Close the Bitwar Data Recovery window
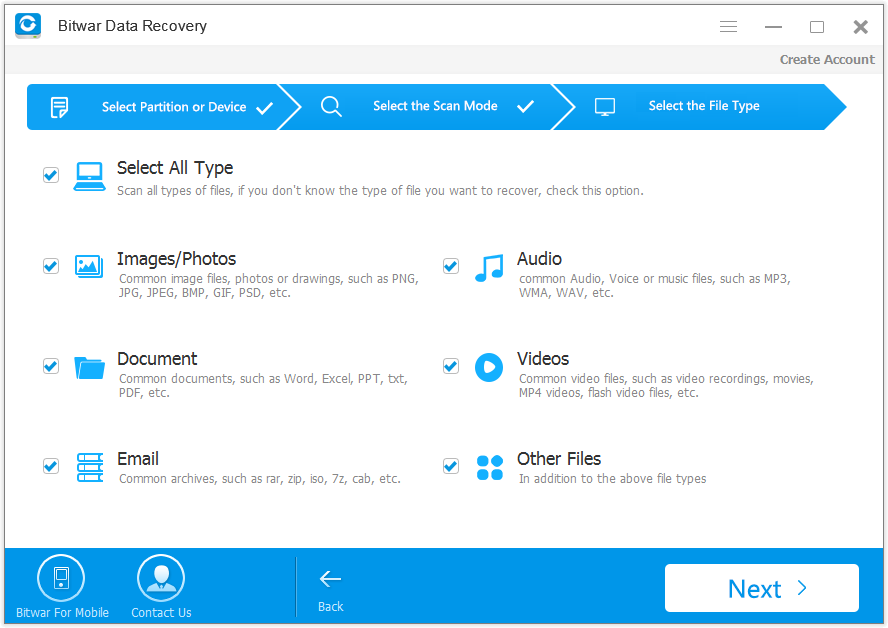This screenshot has width=888, height=628. (860, 27)
